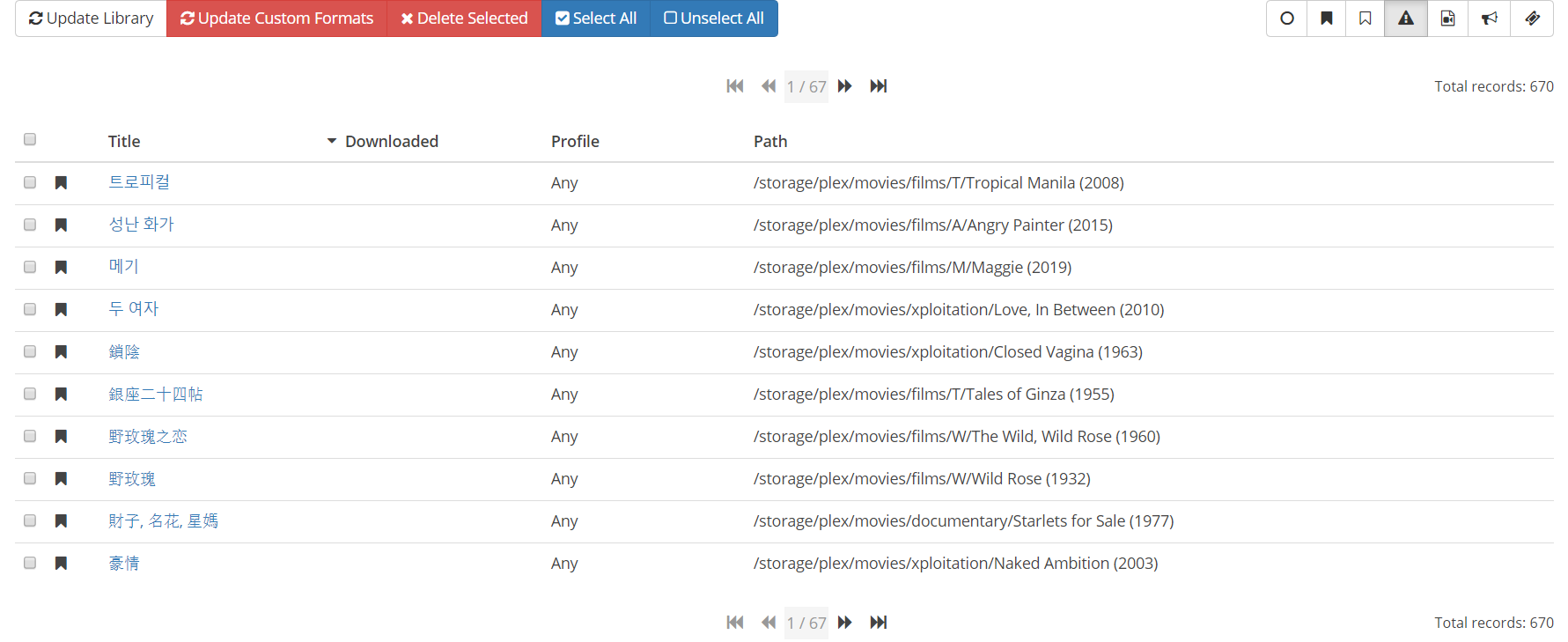
Task: Check the box for Tales of Ginza row
Action: click(x=30, y=394)
